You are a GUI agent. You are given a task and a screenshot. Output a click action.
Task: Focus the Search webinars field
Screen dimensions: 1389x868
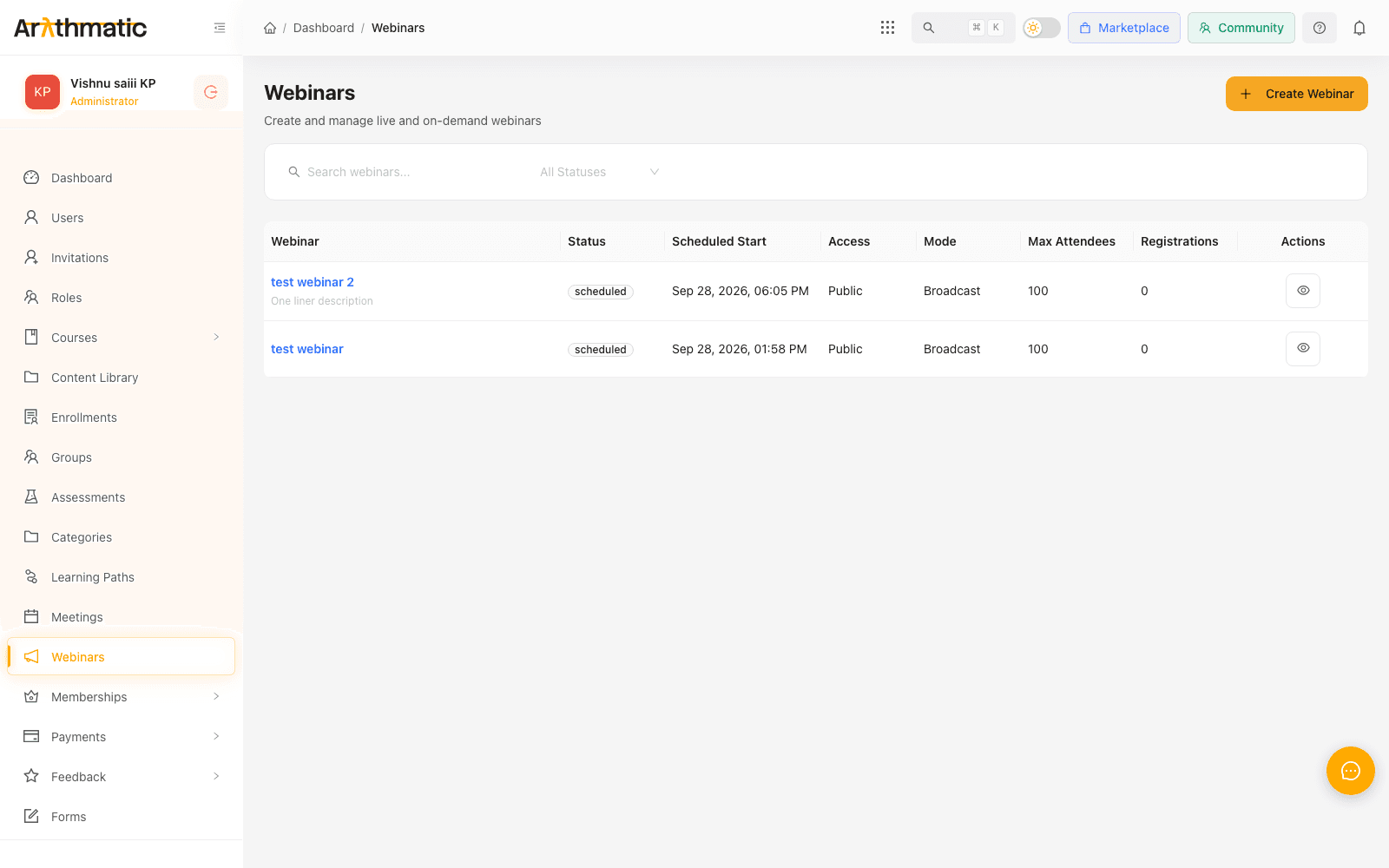coord(404,172)
